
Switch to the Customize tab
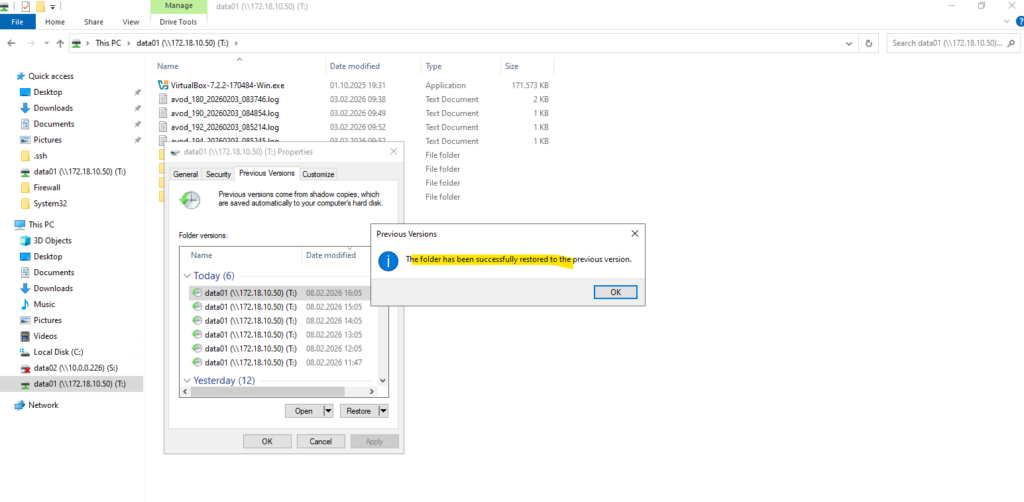318,174
